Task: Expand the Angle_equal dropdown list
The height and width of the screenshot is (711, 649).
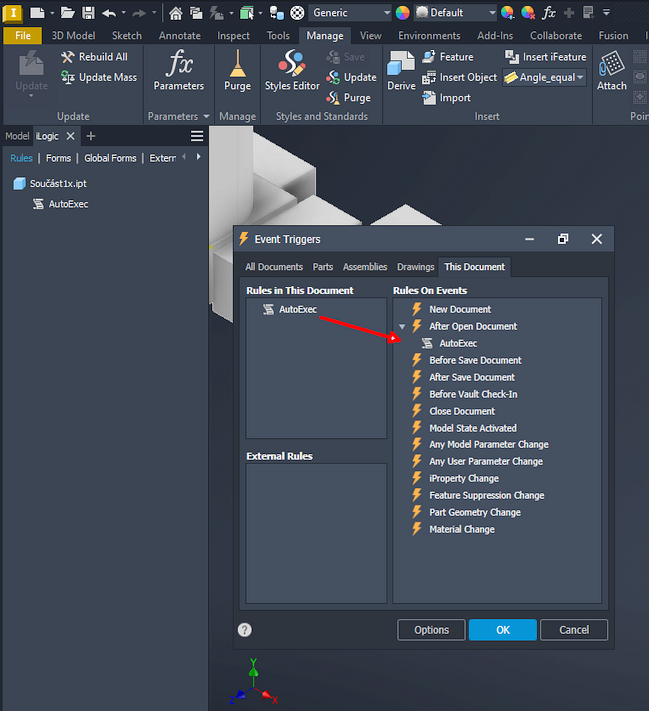Action: click(x=580, y=78)
